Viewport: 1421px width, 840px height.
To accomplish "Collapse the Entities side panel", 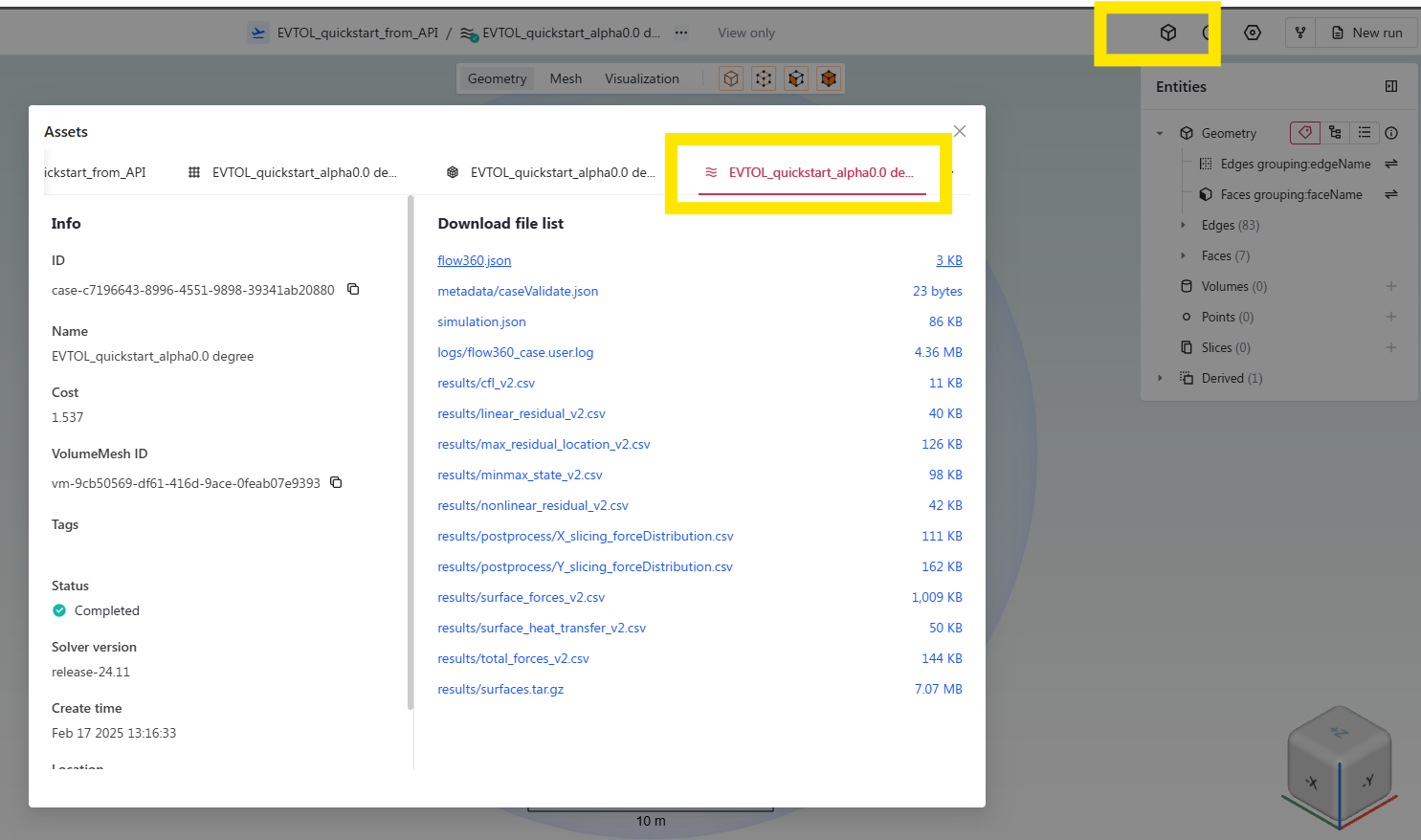I will point(1390,86).
